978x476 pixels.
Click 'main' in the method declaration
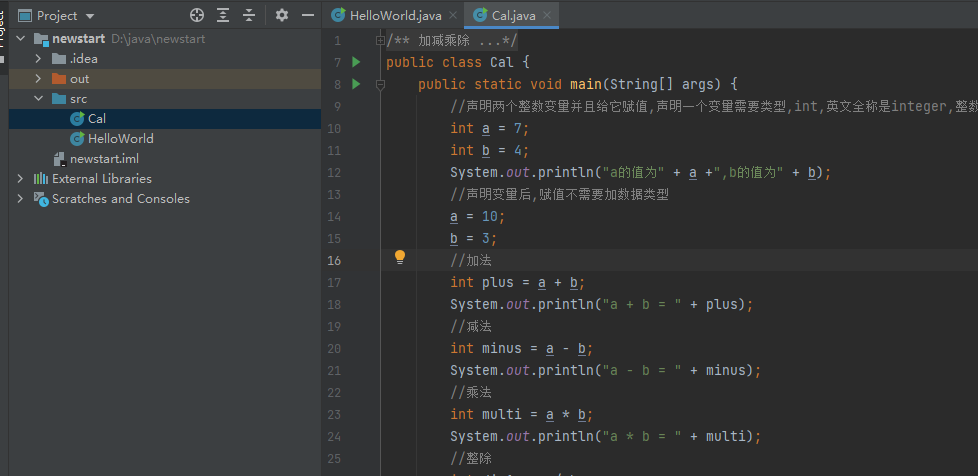(x=585, y=84)
